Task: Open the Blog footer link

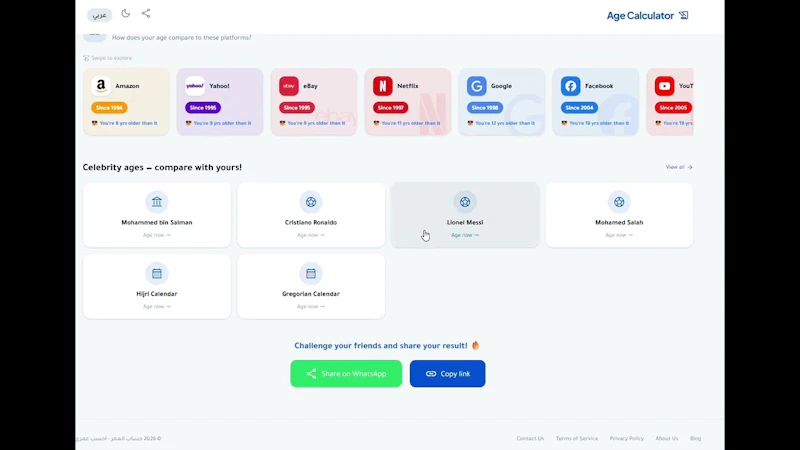Action: pyautogui.click(x=695, y=438)
